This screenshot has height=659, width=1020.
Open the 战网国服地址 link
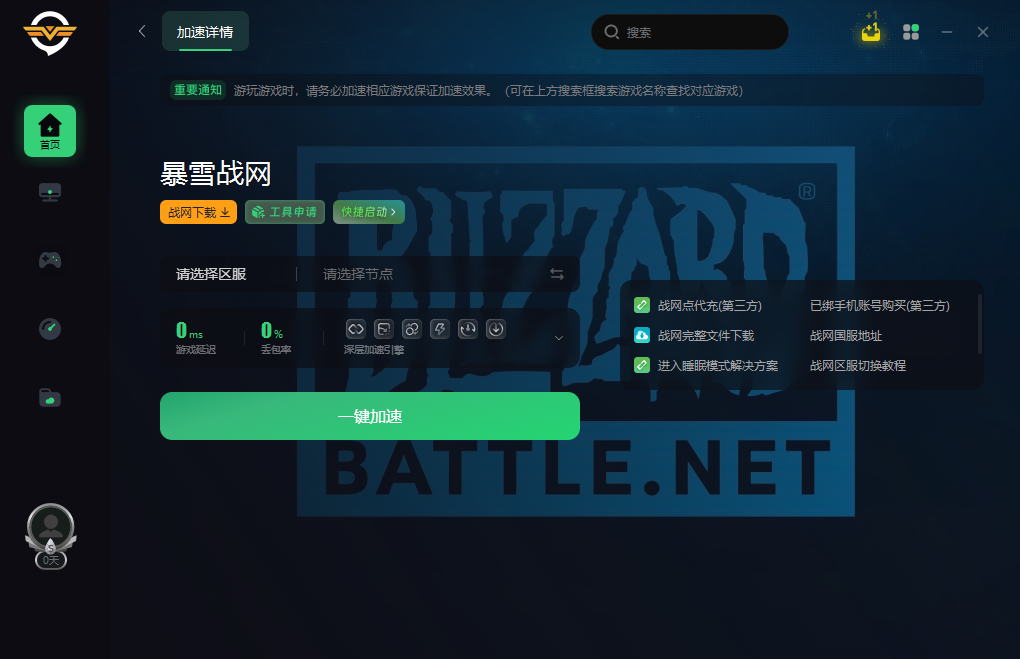tap(846, 336)
